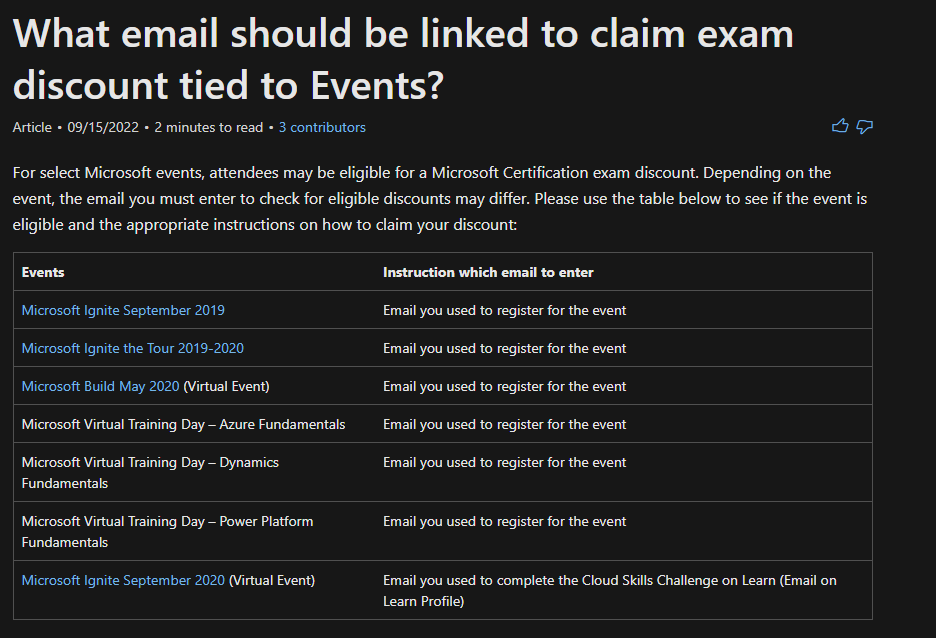Open Microsoft Ignite September 2019 link
Screen dimensions: 936x638
tap(123, 310)
